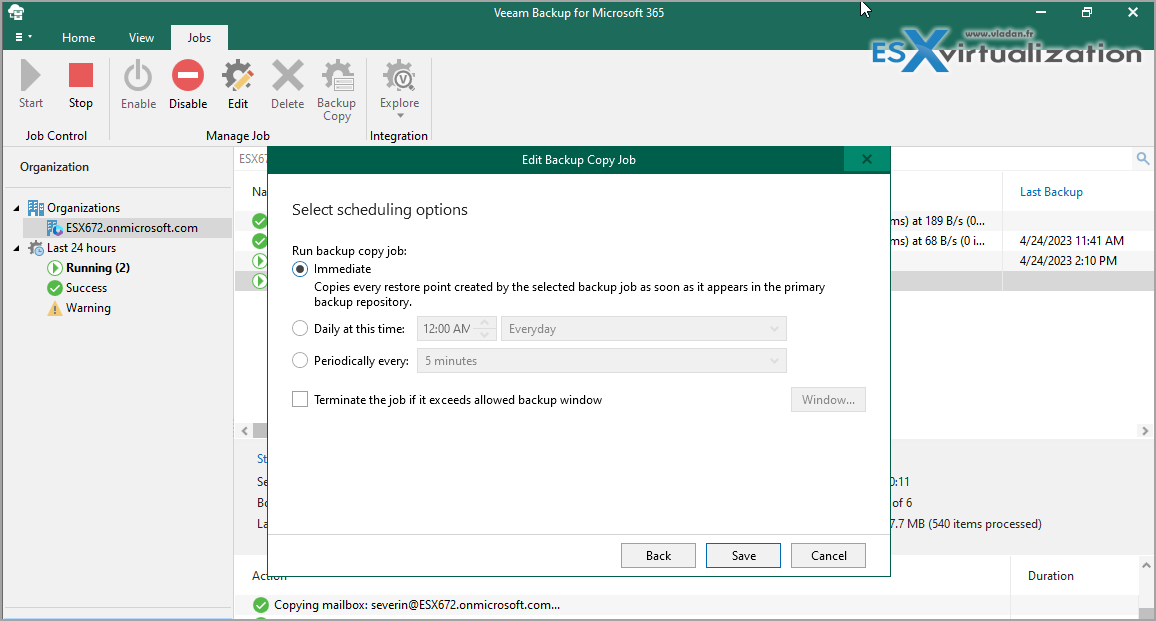Click the Enable job power icon
The width and height of the screenshot is (1156, 621).
[138, 77]
